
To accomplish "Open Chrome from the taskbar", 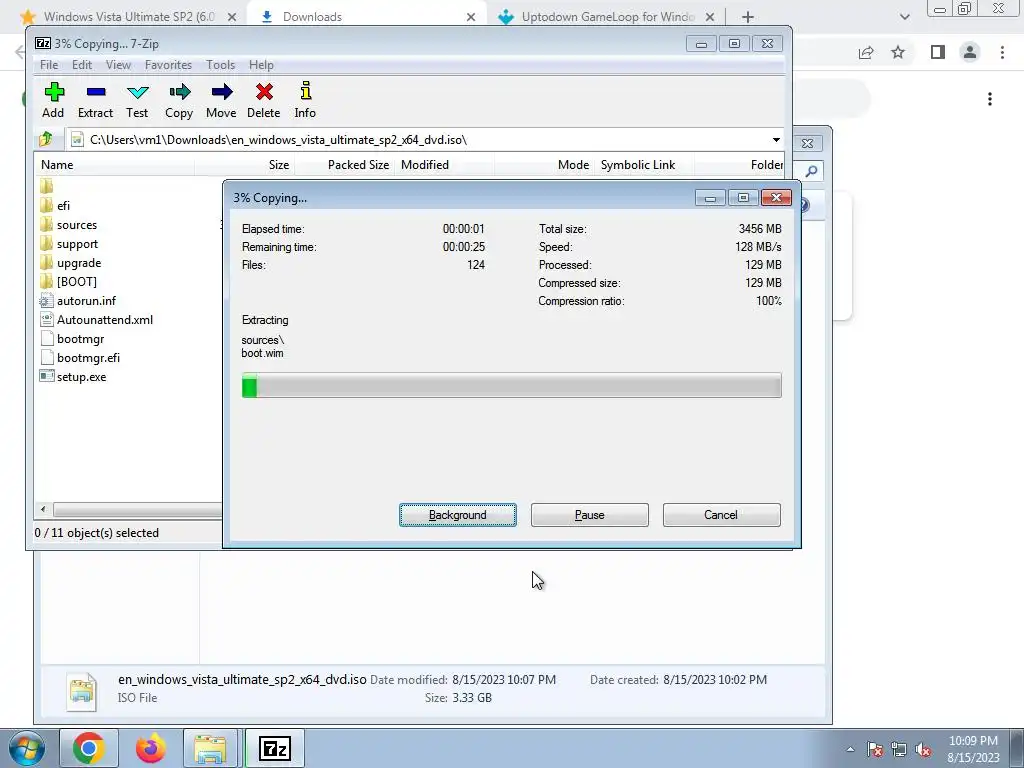I will [89, 748].
